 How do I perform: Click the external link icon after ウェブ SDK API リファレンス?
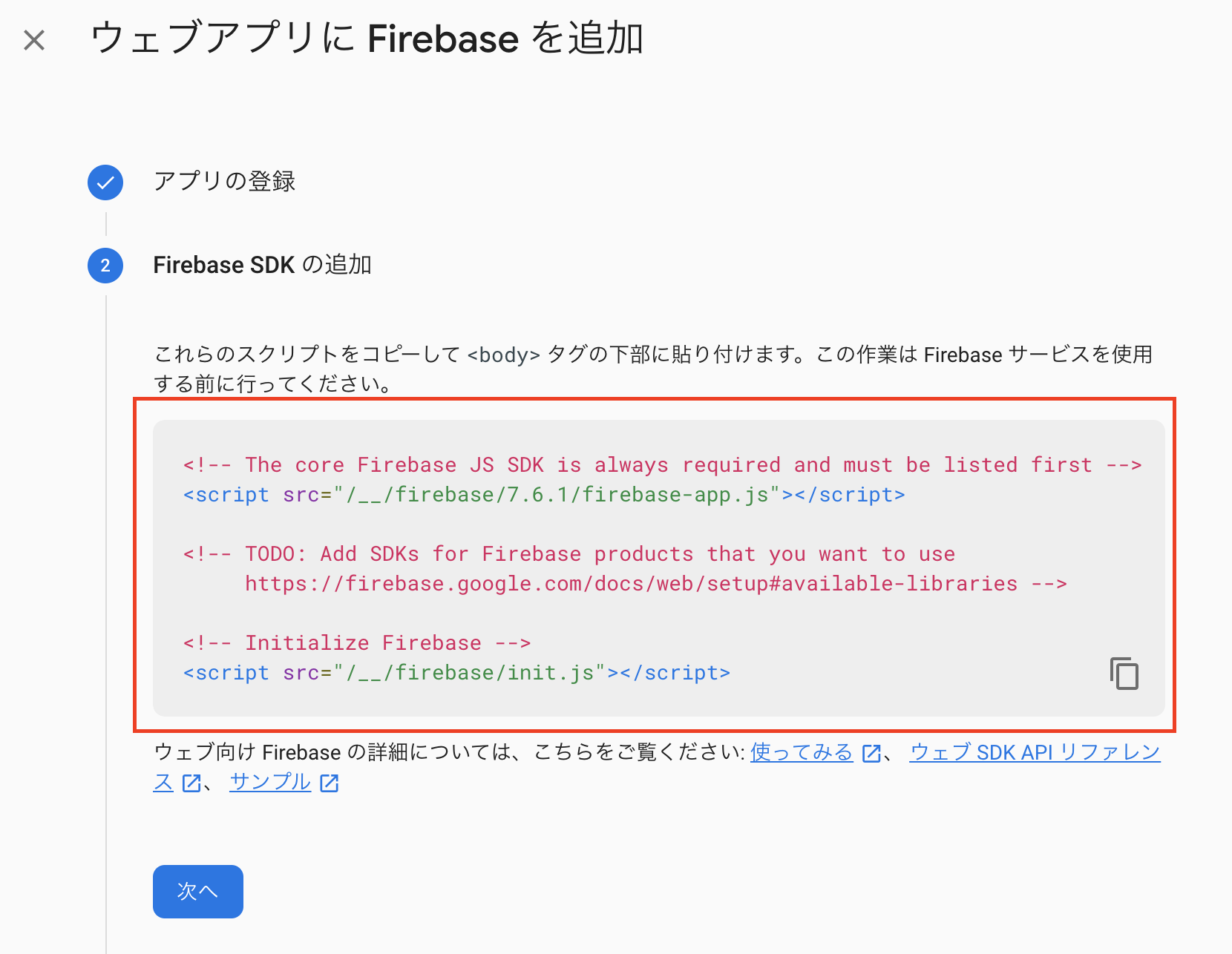pos(191,782)
